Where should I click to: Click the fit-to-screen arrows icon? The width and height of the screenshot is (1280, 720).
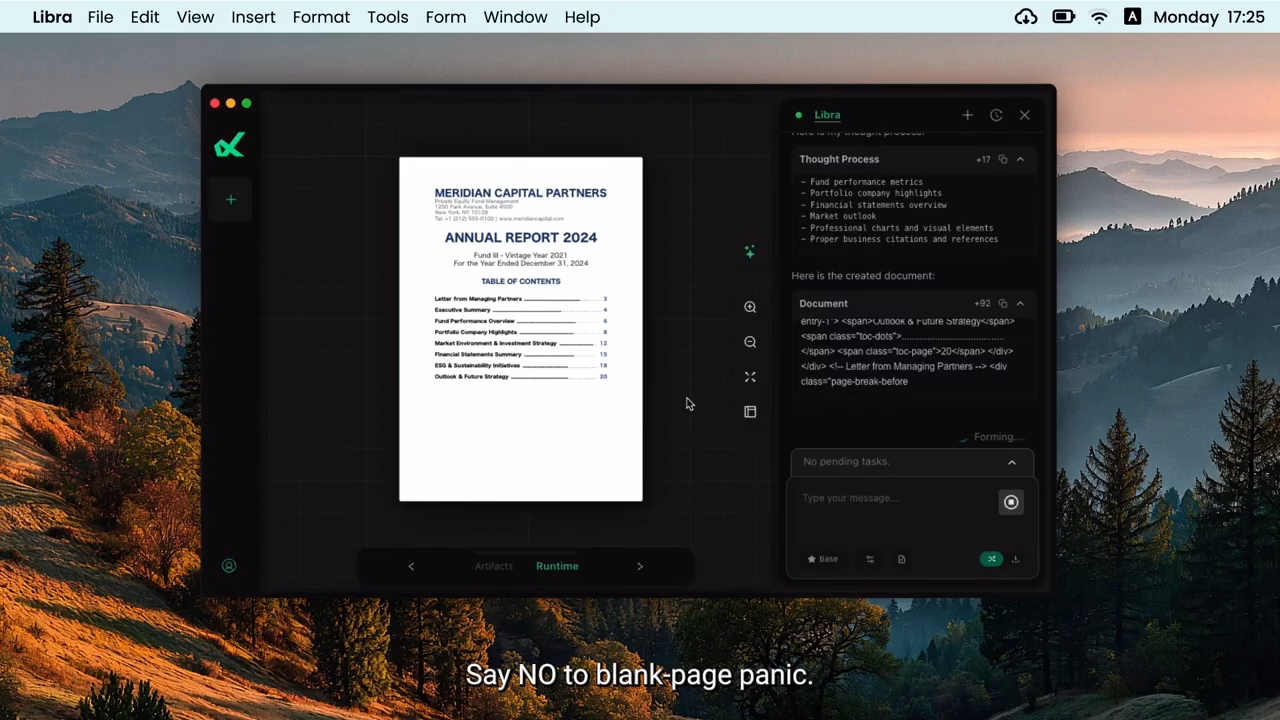click(750, 377)
